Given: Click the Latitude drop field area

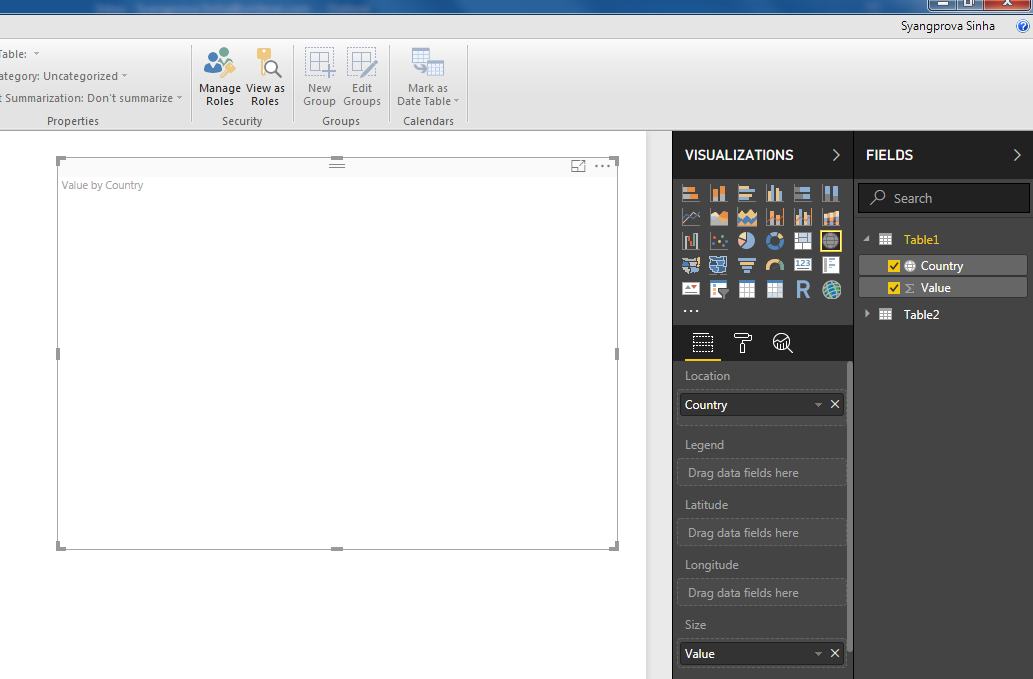Looking at the screenshot, I should tap(762, 533).
